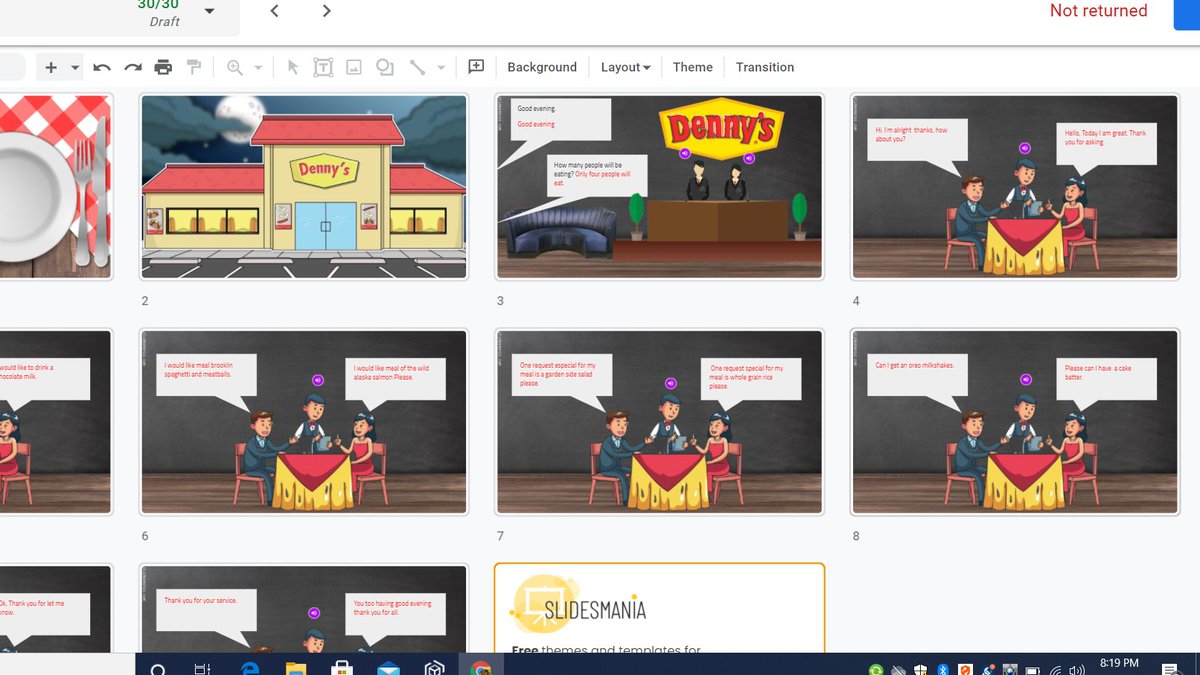Open the Print icon
Screen dimensions: 1200x675
(x=163, y=67)
